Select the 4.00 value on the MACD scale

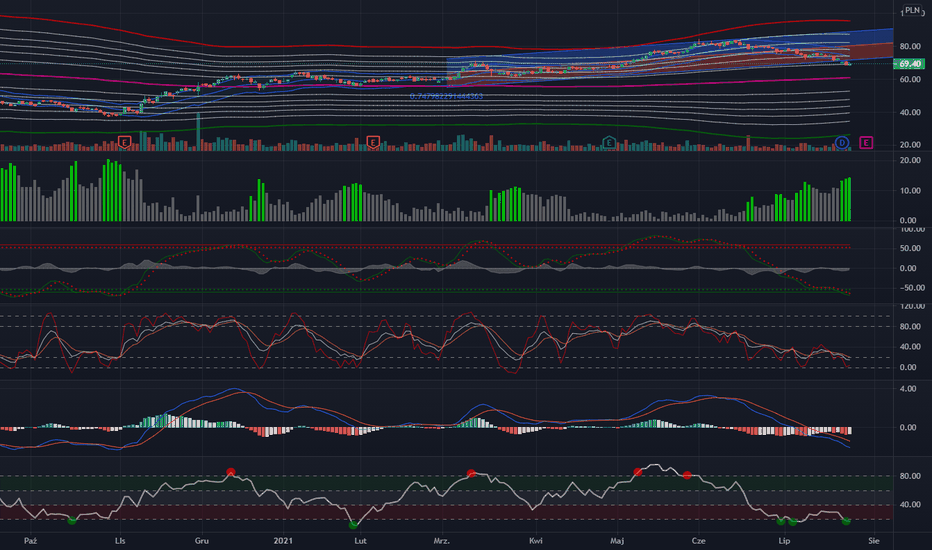click(x=908, y=389)
